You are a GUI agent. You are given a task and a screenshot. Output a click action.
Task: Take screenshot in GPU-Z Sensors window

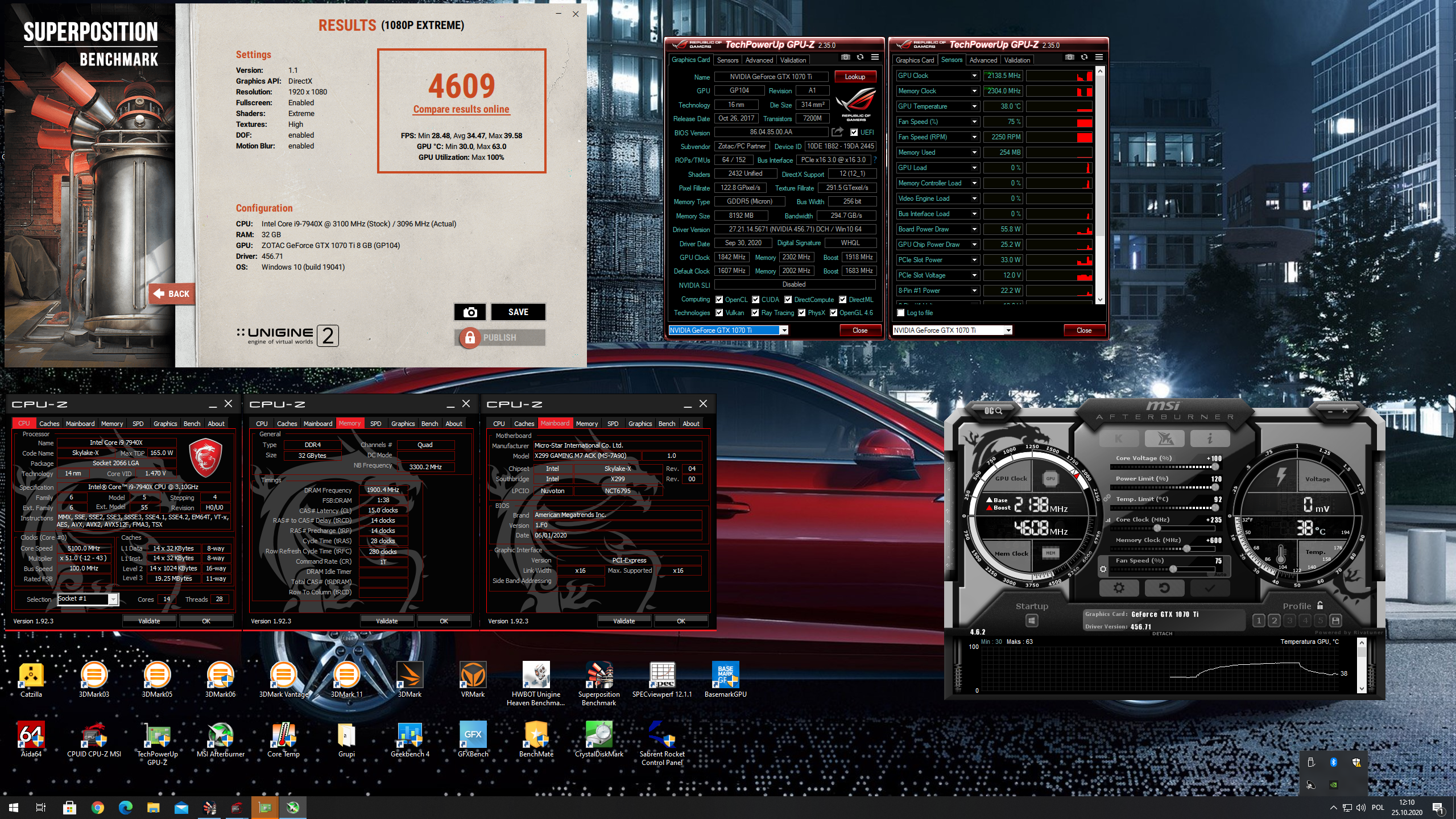click(x=1070, y=57)
